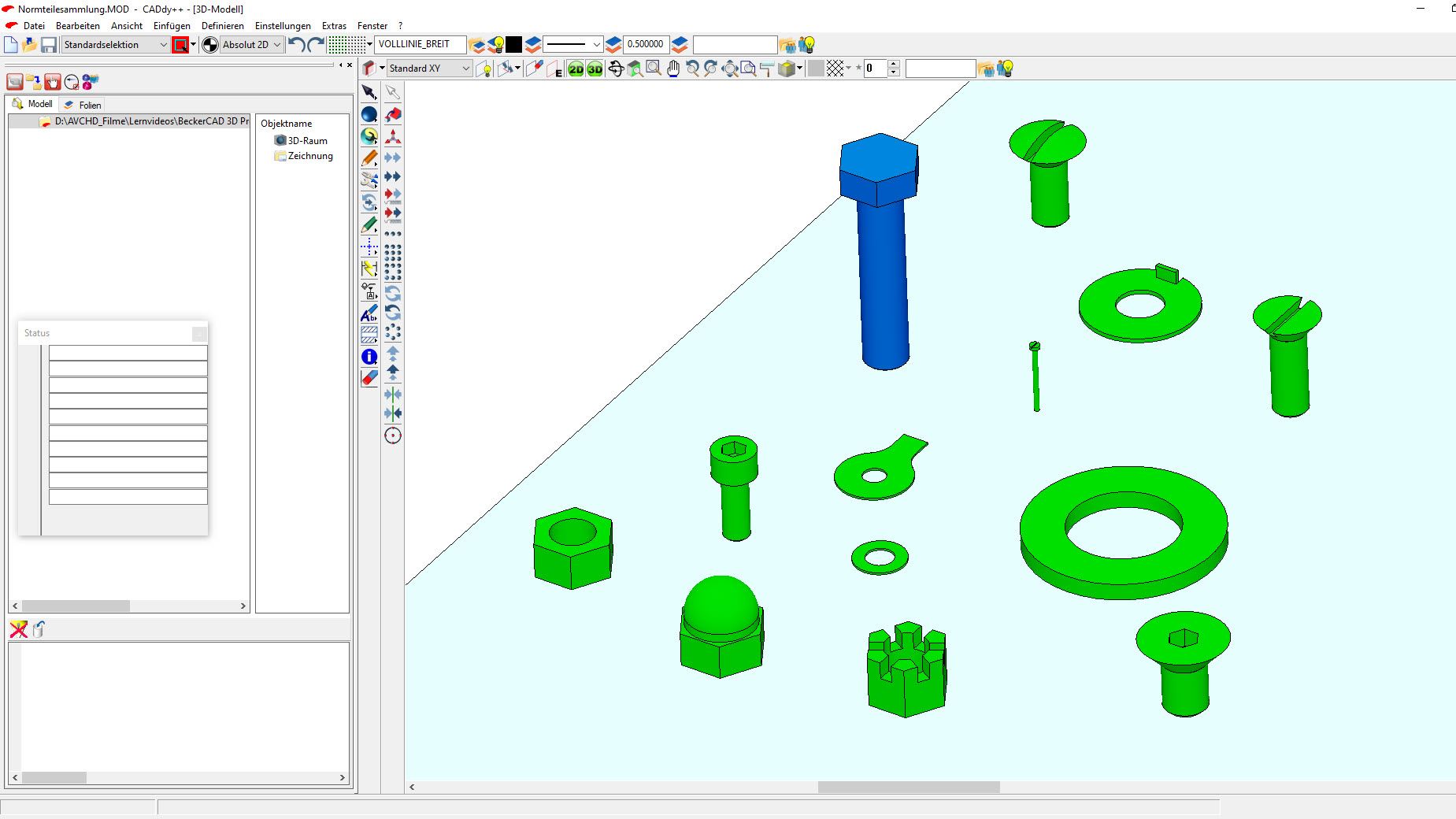Click the text tool Ab icon
The height and width of the screenshot is (819, 1456).
[x=369, y=313]
